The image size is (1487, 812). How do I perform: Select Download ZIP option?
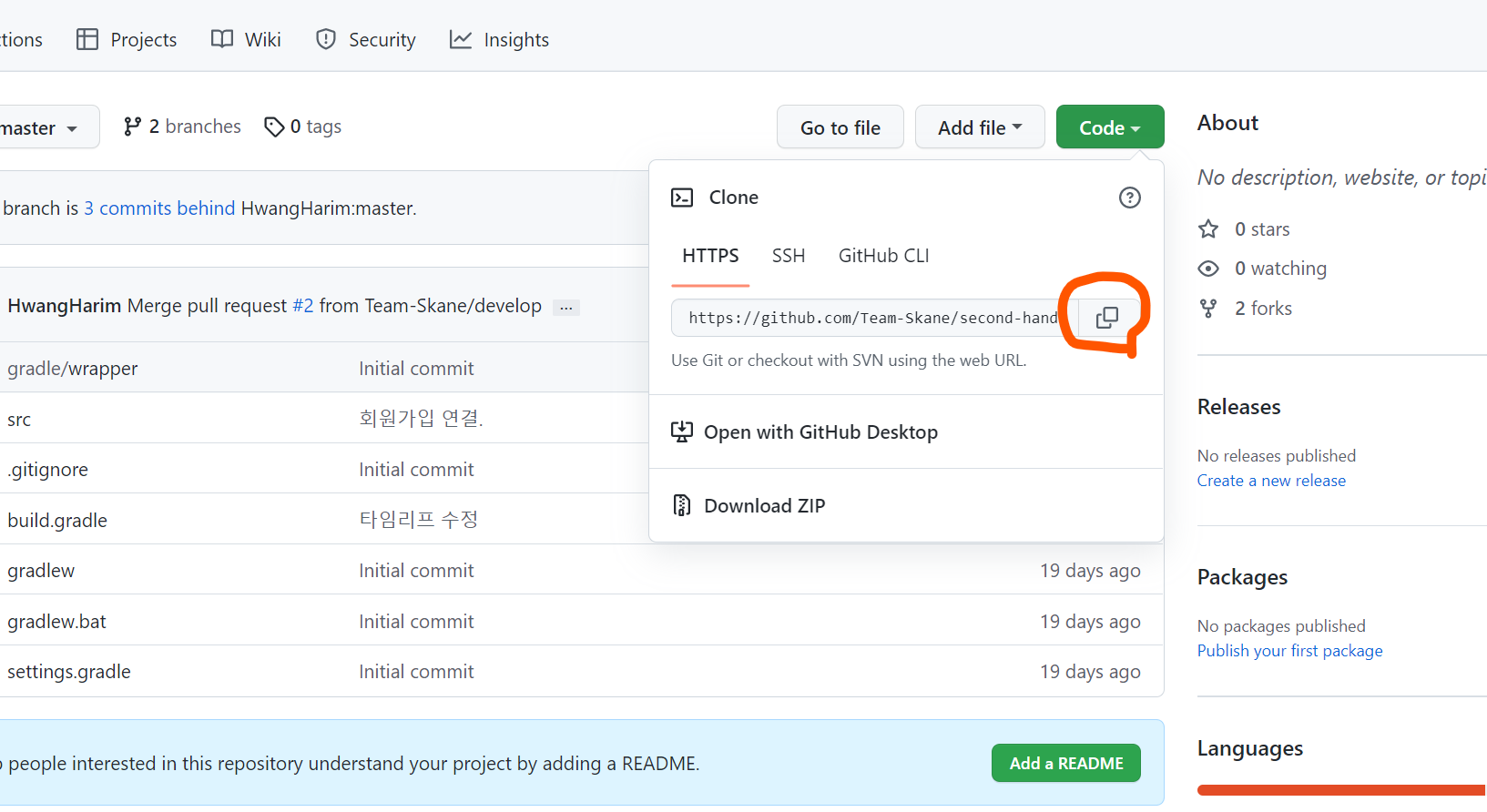906,505
